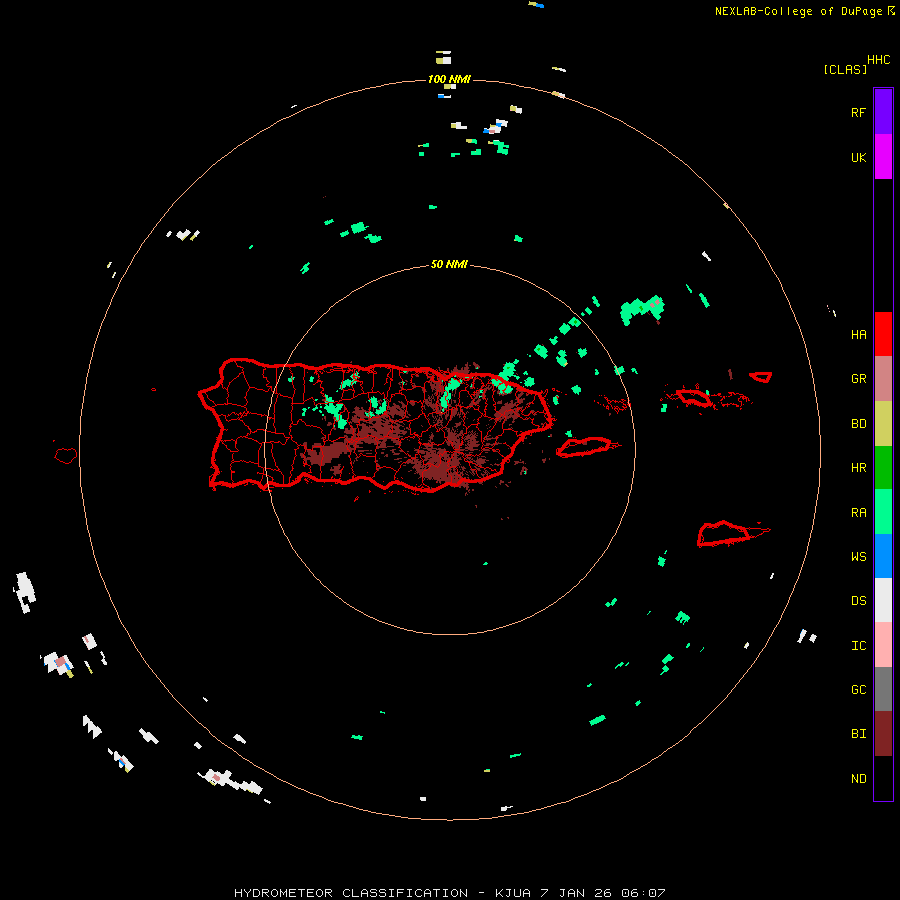
Task: Click the HA legend label
Action: [x=858, y=334]
